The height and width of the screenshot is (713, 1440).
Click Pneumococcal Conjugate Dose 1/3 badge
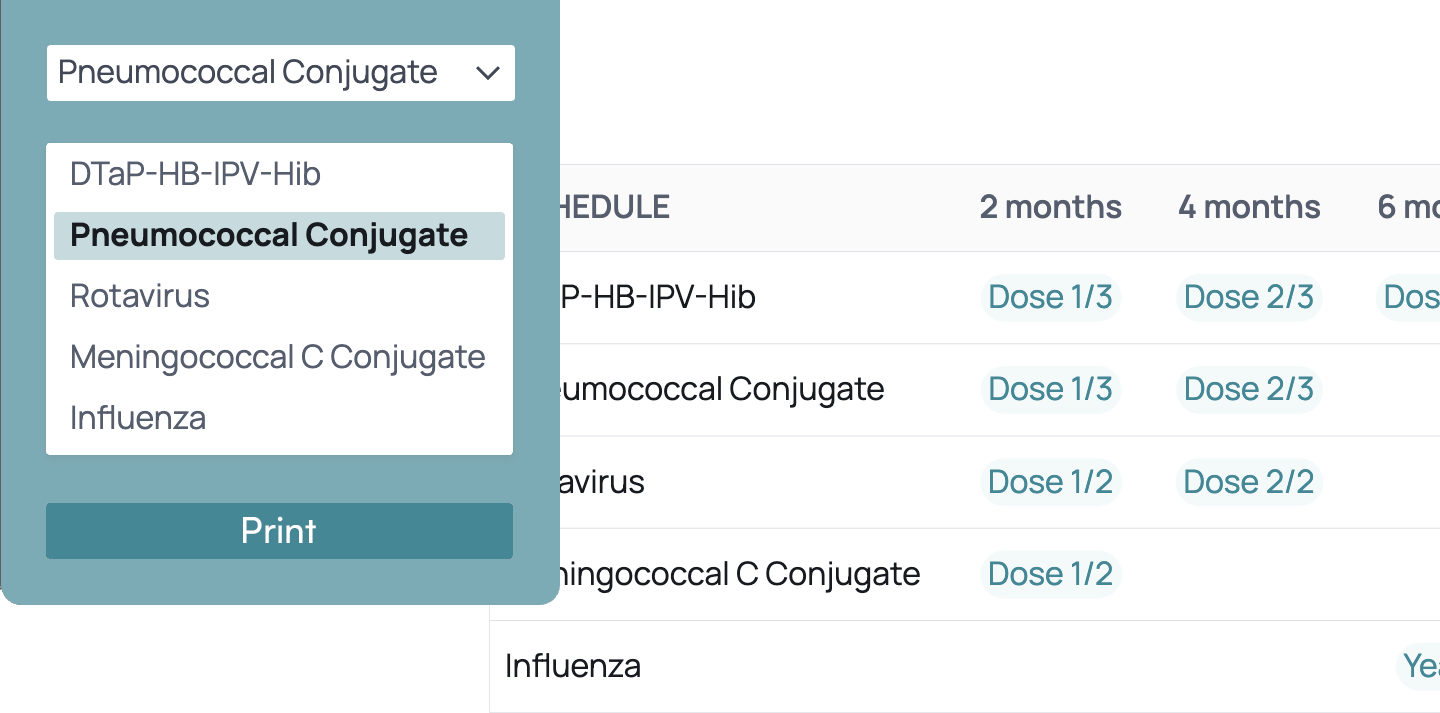tap(1050, 389)
